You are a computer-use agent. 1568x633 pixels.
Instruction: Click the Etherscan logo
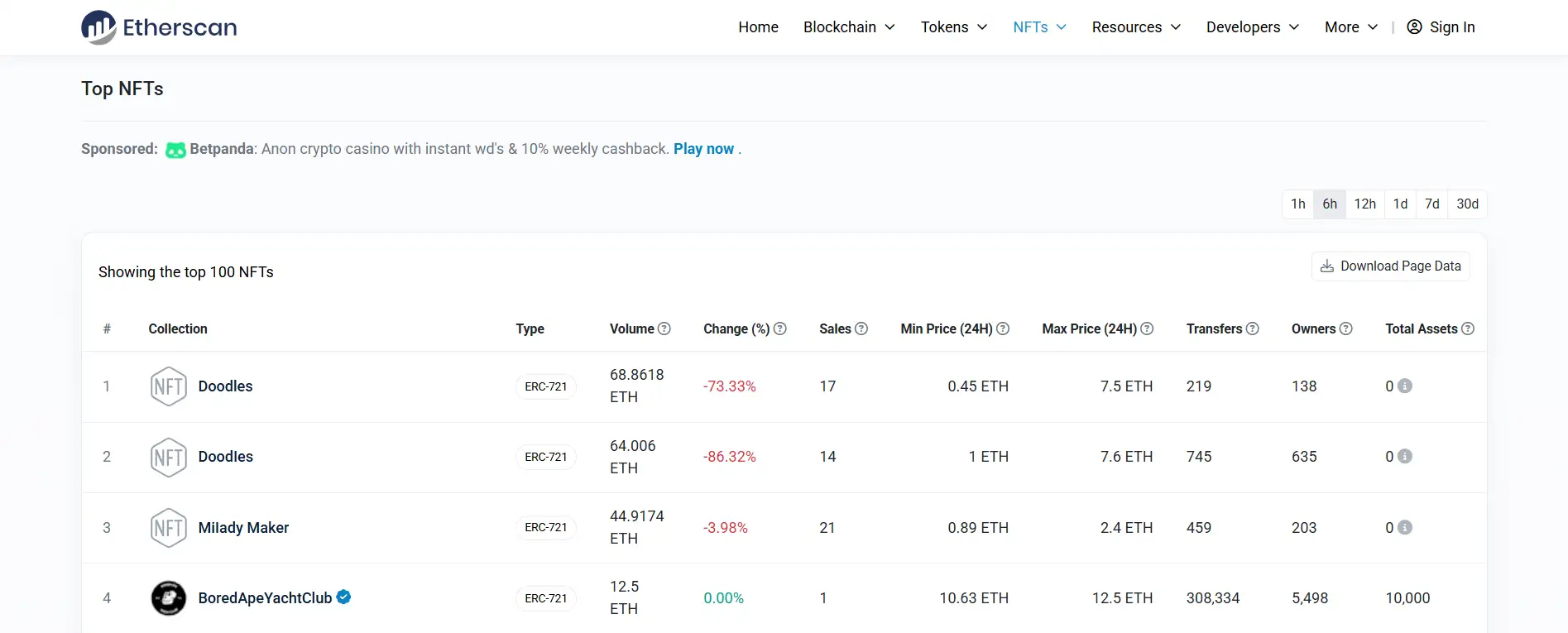159,27
